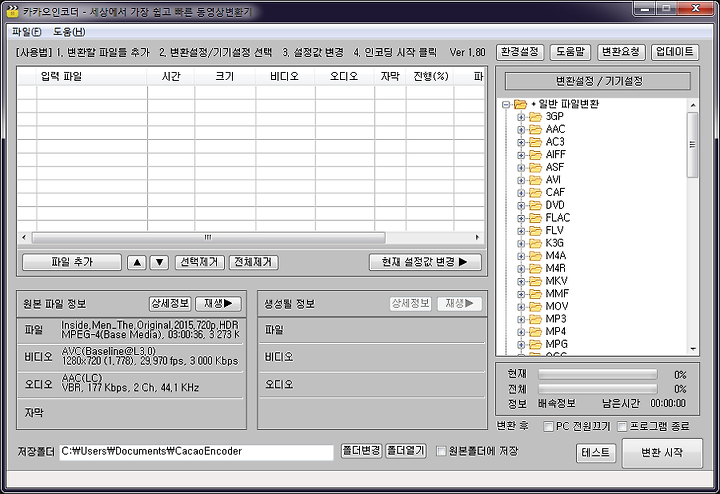720x494 pixels.
Task: Expand the MMF tree node
Action: click(521, 294)
